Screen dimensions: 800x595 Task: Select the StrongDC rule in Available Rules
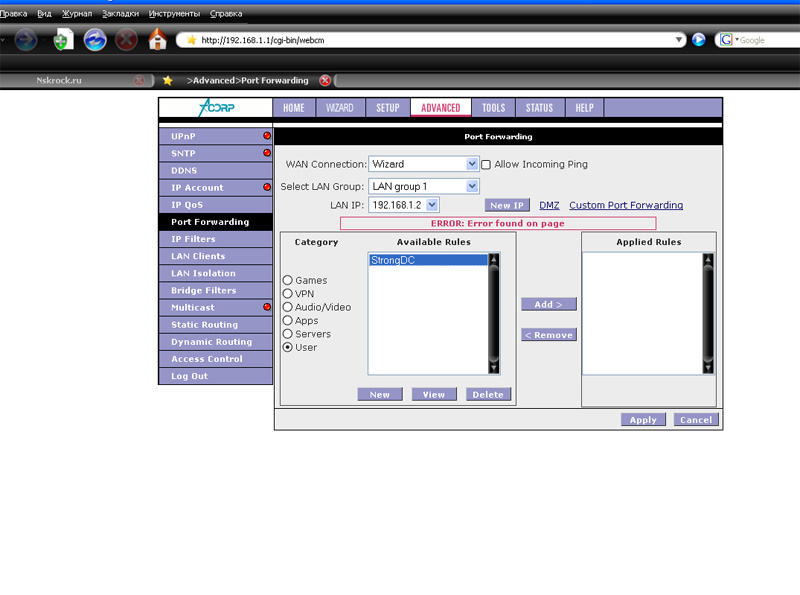pyautogui.click(x=428, y=260)
